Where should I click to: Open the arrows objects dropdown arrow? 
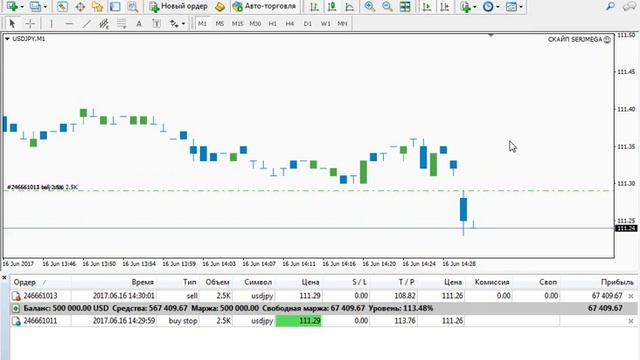click(183, 24)
